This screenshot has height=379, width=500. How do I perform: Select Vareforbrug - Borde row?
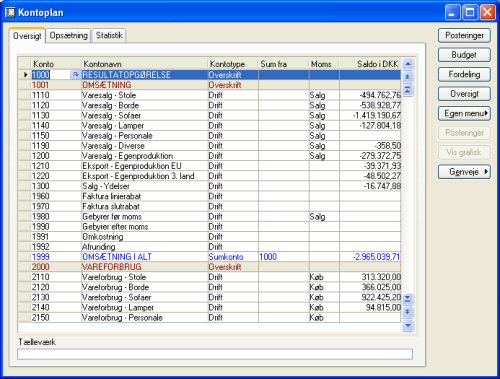tap(210, 287)
